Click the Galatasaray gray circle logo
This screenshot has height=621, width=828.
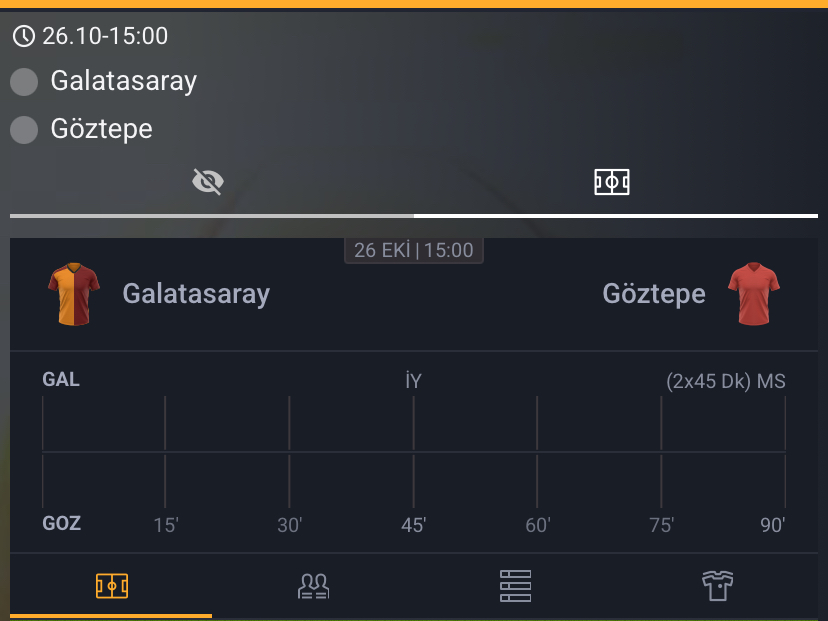[24, 82]
